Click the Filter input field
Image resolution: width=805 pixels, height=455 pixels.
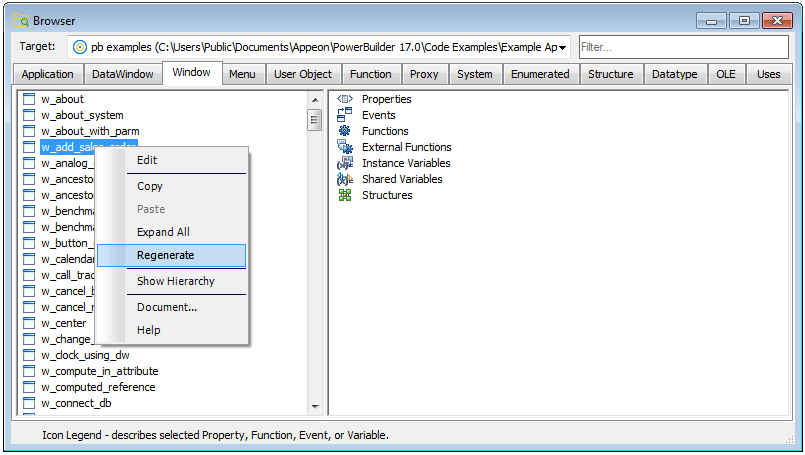click(x=682, y=47)
